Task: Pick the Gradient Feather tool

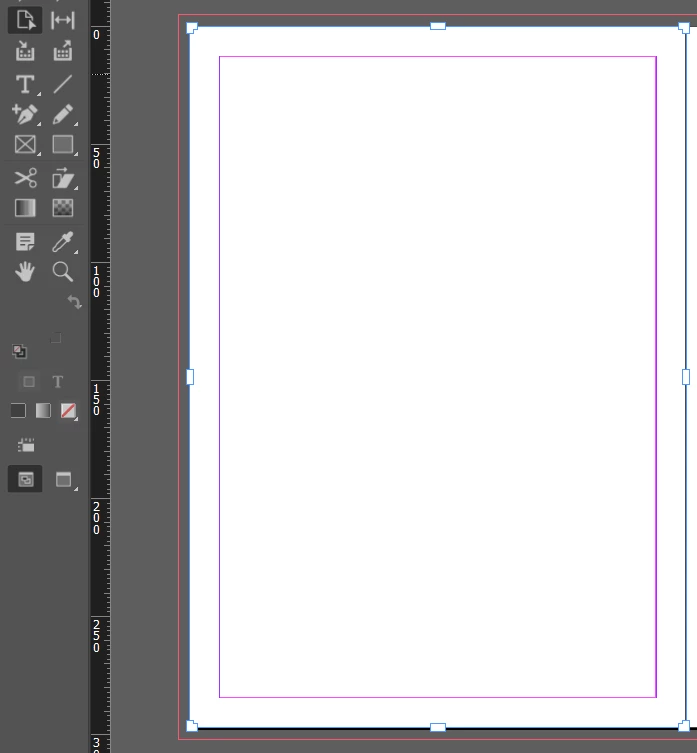Action: [x=63, y=208]
